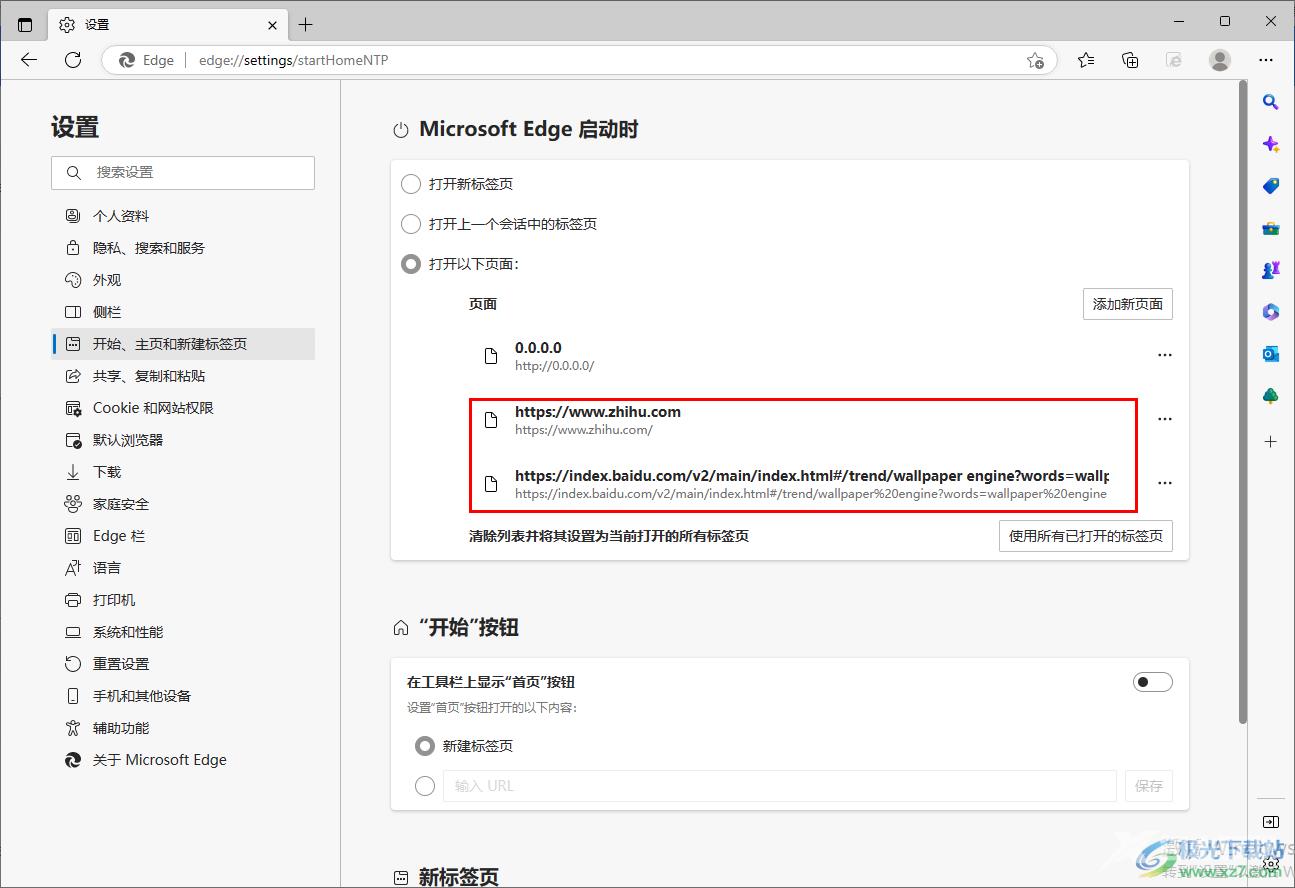Open Edge 栏 settings section
Viewport: 1295px width, 888px height.
(x=183, y=536)
